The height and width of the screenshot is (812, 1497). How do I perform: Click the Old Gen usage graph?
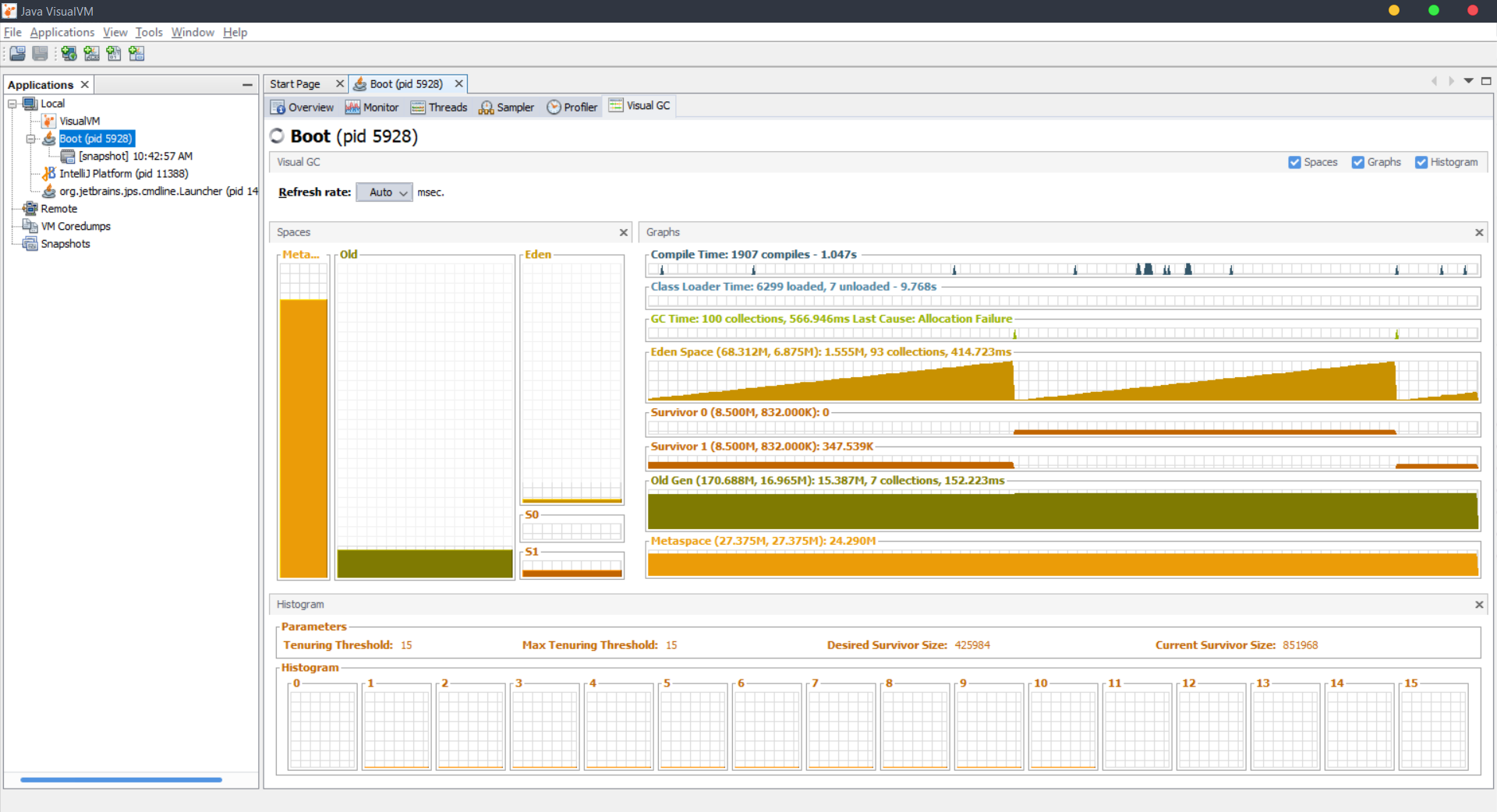tap(1063, 510)
